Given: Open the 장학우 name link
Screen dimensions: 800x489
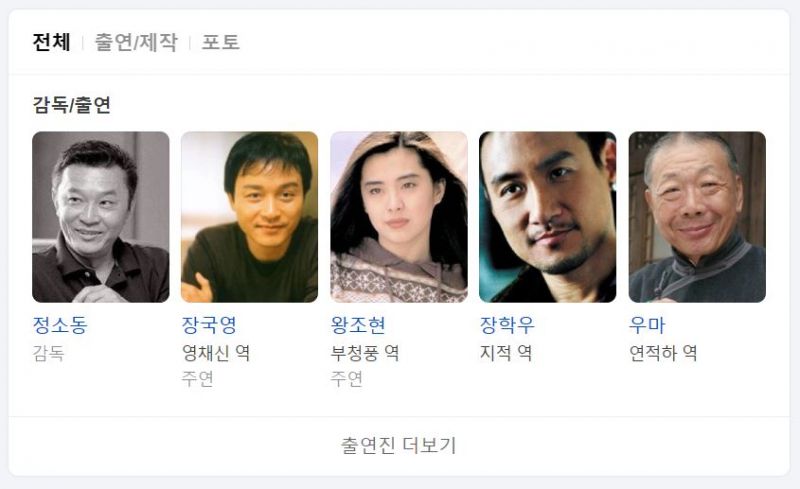Looking at the screenshot, I should pyautogui.click(x=507, y=325).
